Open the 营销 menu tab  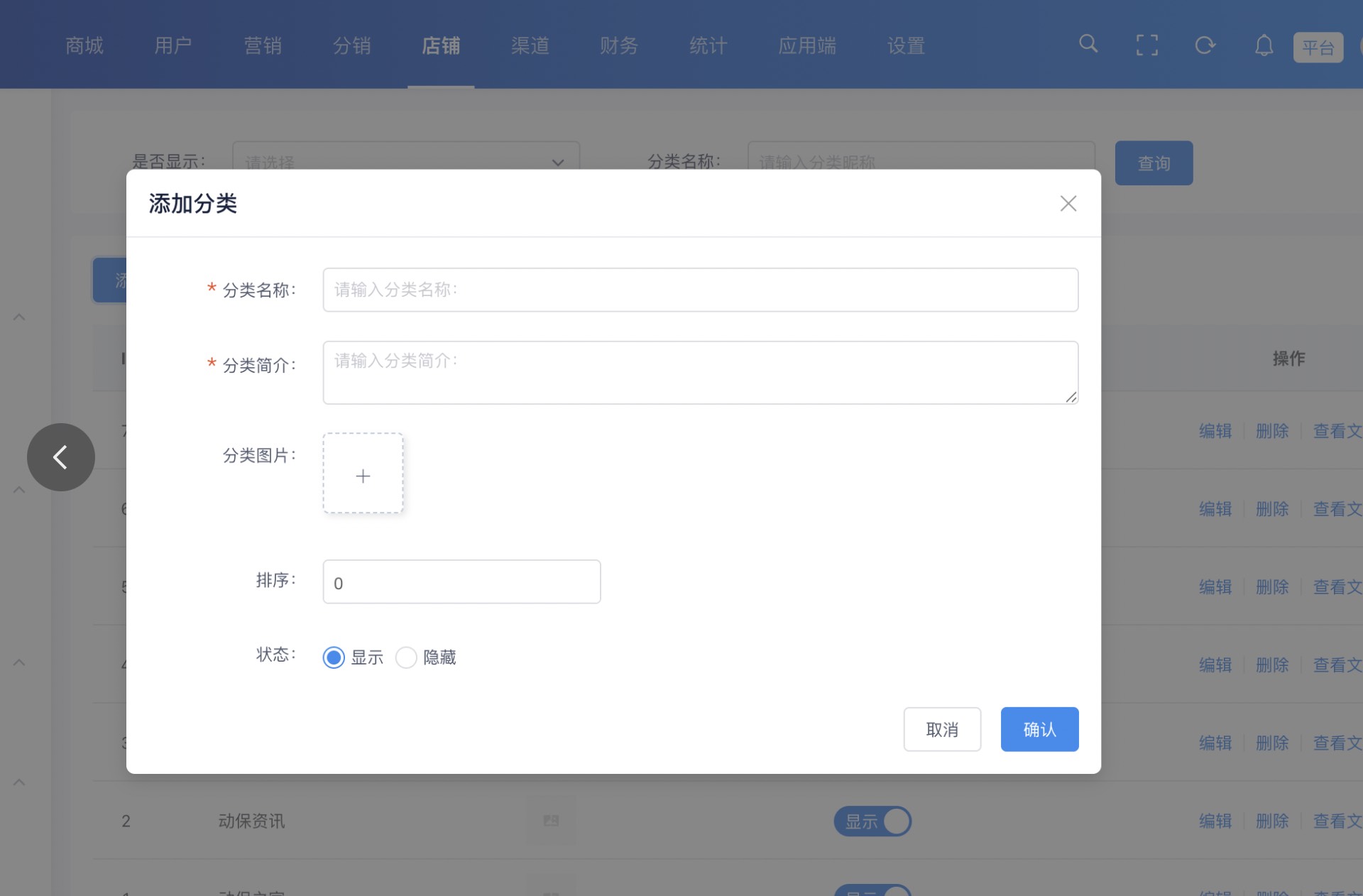[x=263, y=45]
